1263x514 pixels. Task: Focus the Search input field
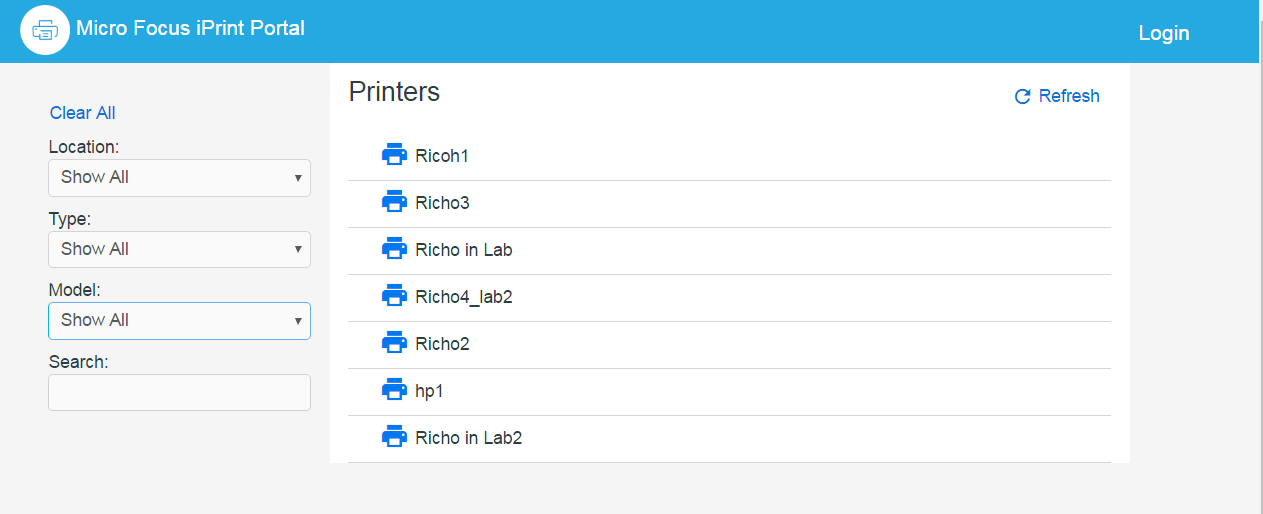coord(179,392)
